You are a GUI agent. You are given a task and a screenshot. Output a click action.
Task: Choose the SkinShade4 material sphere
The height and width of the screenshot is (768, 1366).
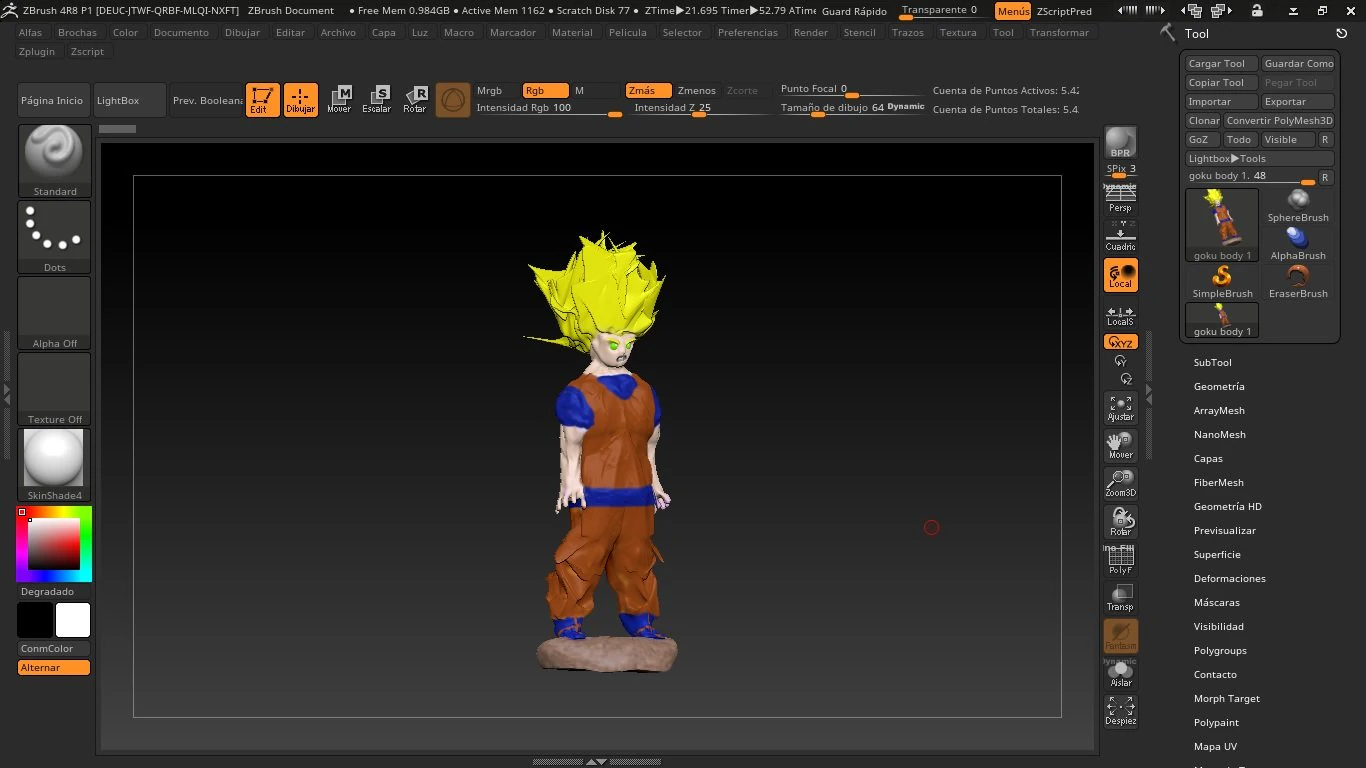click(x=54, y=464)
